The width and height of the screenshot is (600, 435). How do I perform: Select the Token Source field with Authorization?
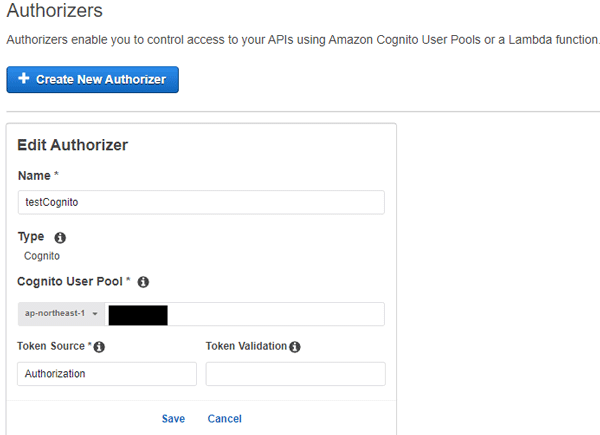point(107,374)
